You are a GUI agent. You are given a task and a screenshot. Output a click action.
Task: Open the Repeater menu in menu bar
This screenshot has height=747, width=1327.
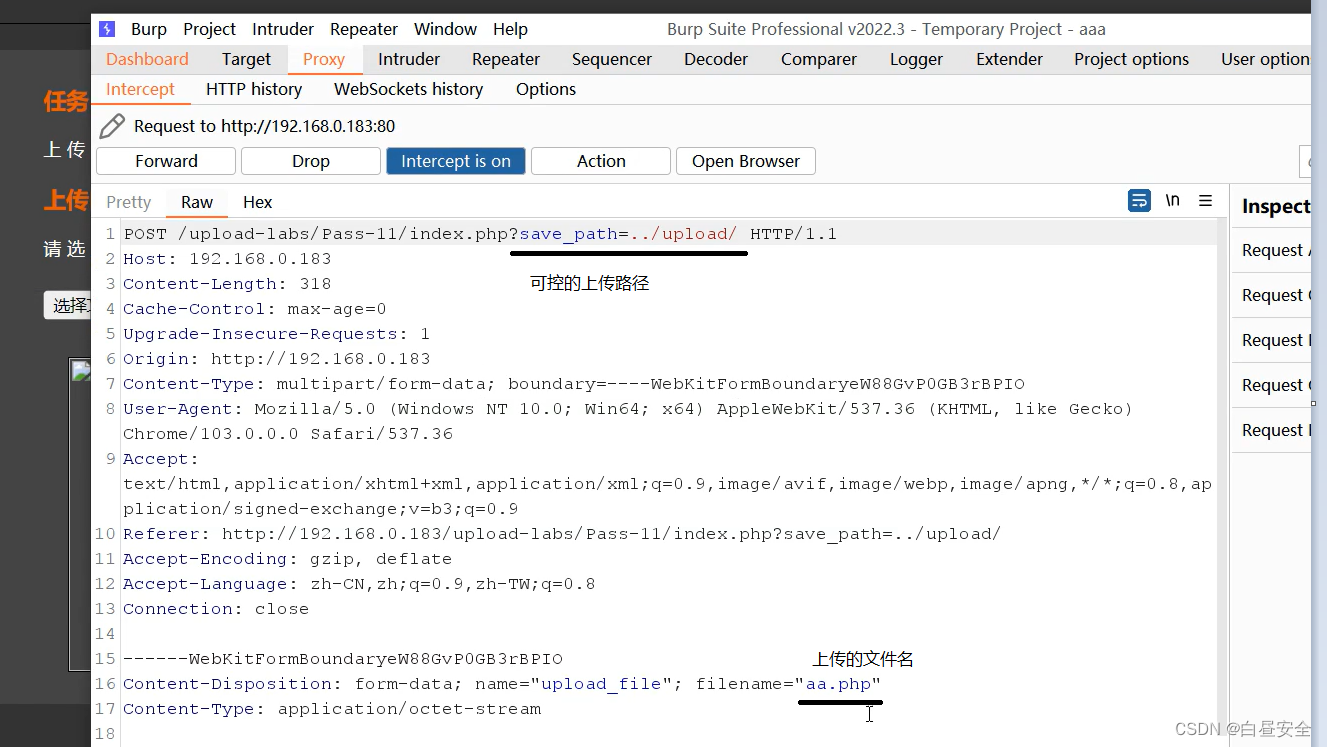(x=364, y=29)
